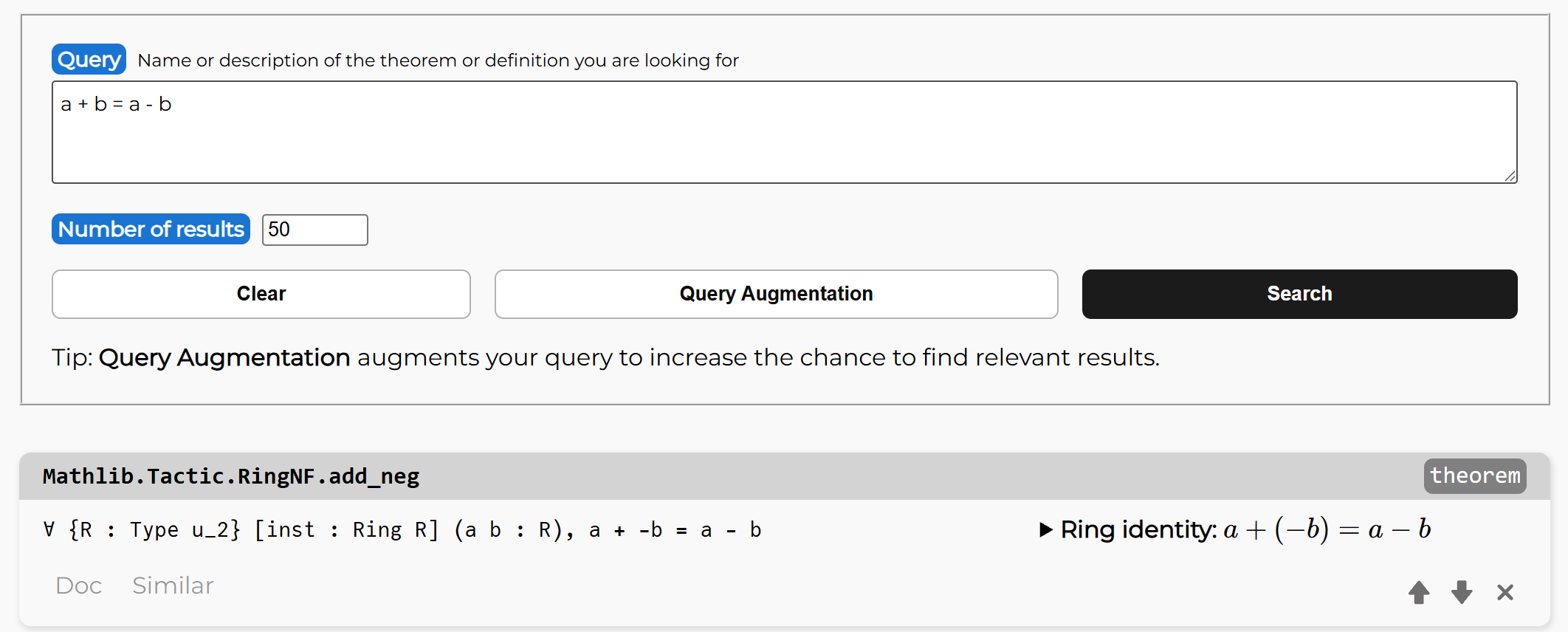Clear the query with the Clear button

click(x=261, y=294)
